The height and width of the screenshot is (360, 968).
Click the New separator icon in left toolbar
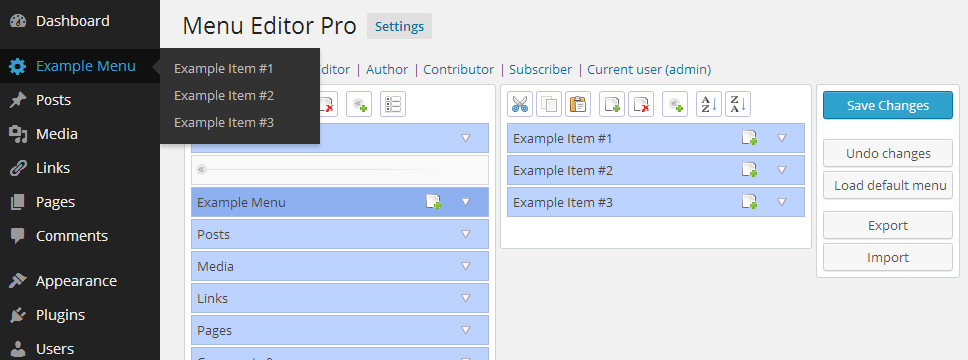coord(359,104)
